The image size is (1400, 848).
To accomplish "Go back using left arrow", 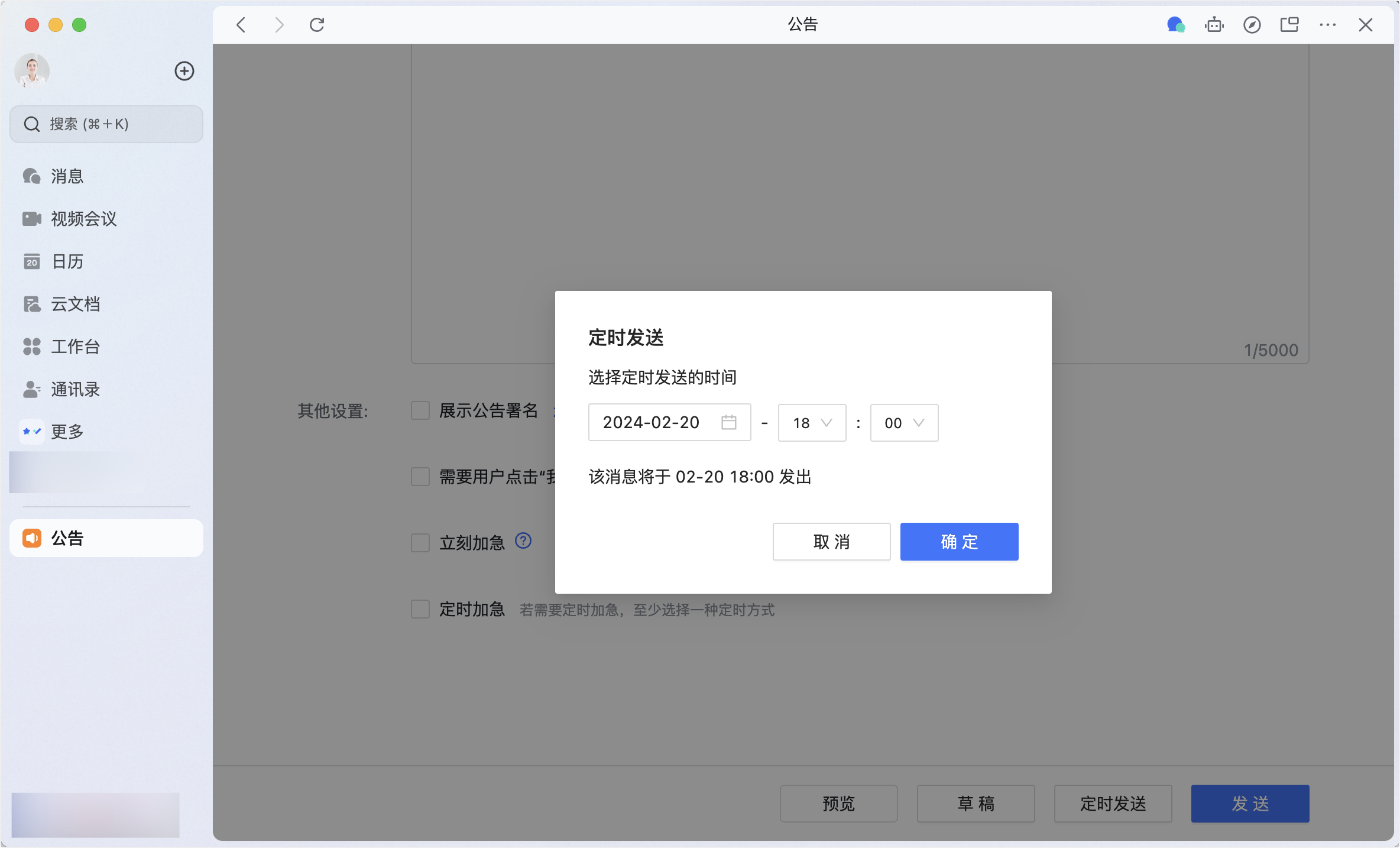I will [x=241, y=25].
